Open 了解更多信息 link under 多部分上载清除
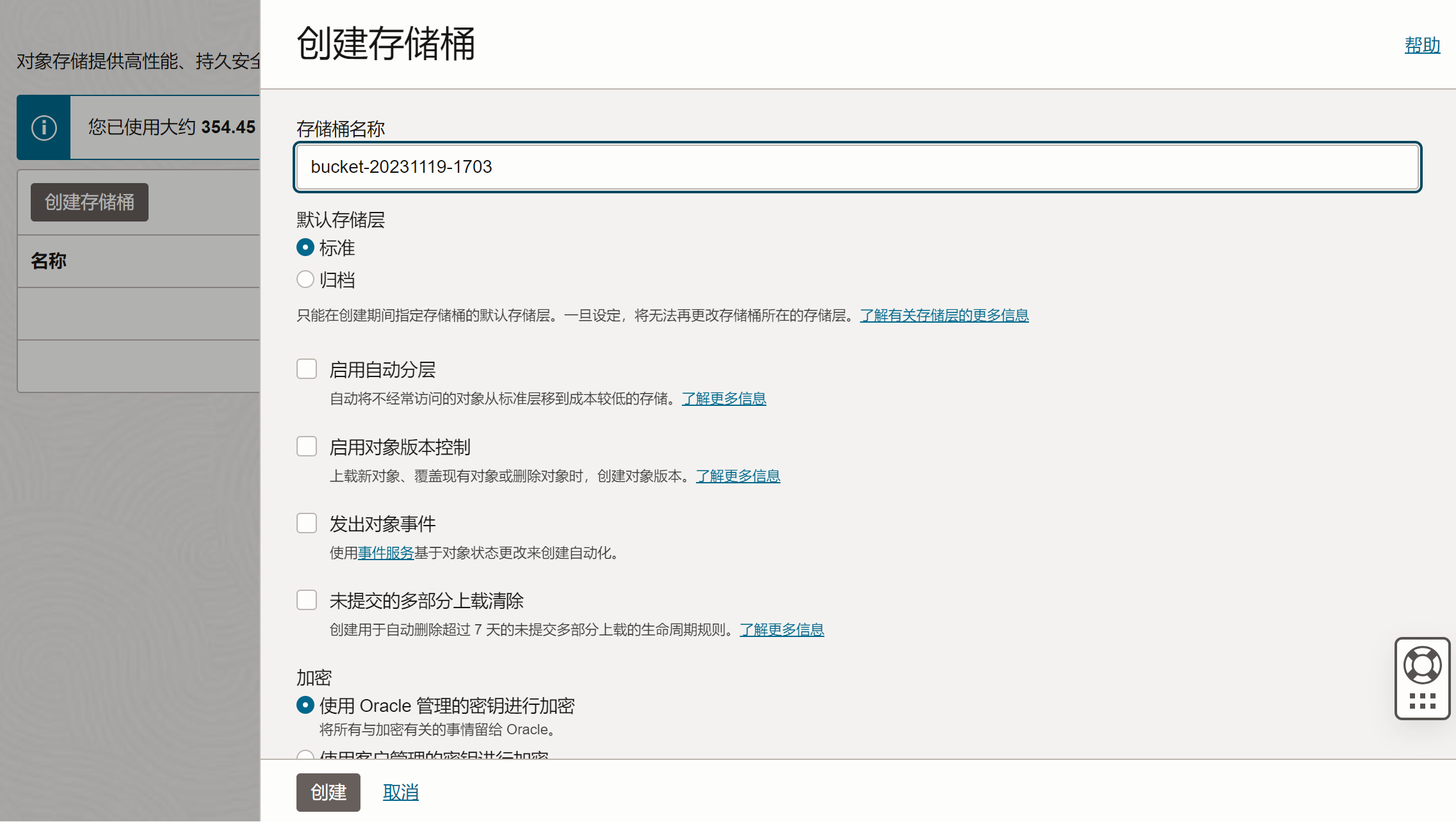The image size is (1456, 822). [782, 630]
